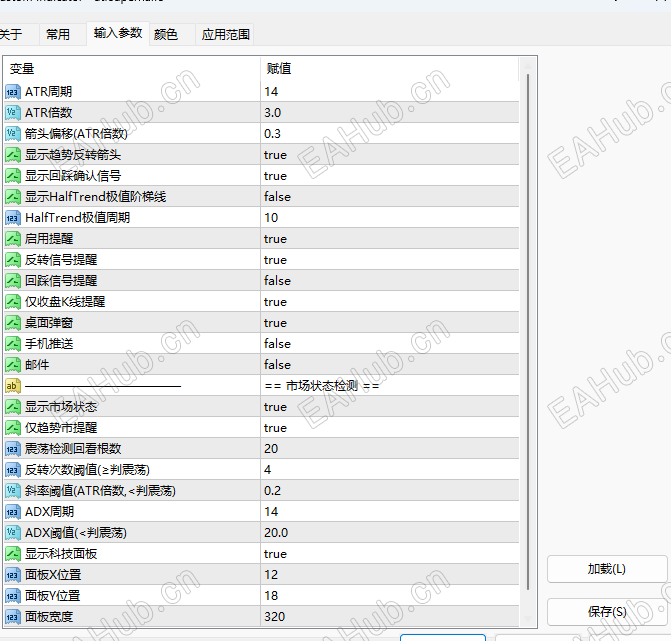Viewport: 671px width, 641px height.
Task: Click the icon next to 箭头偏移(ATR倍数)
Action: (13, 134)
